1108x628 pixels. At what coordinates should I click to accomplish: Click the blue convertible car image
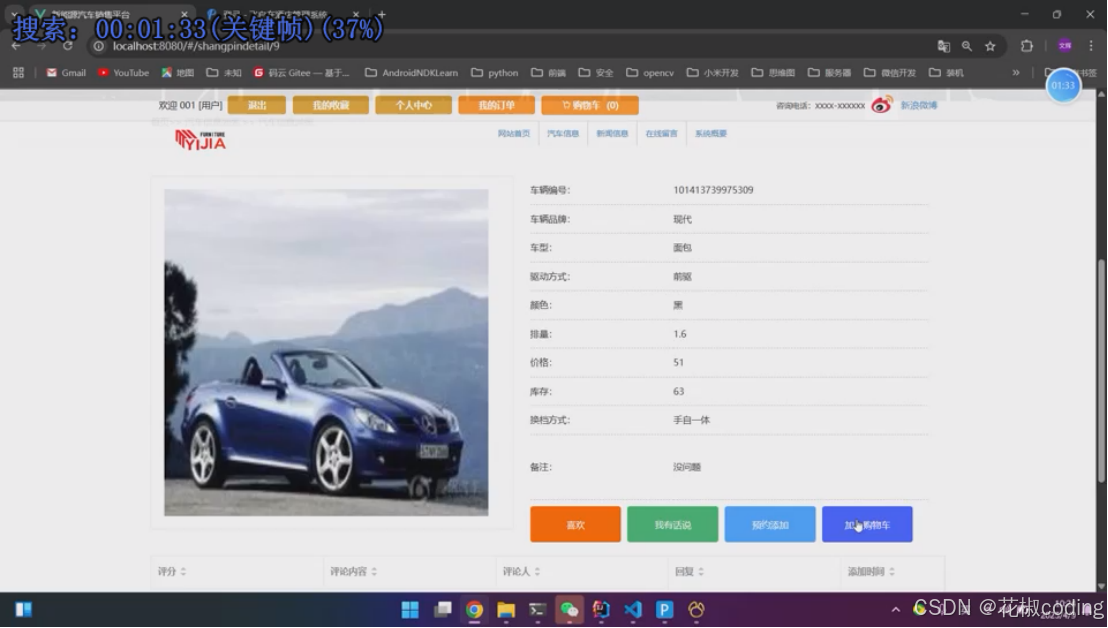point(326,352)
